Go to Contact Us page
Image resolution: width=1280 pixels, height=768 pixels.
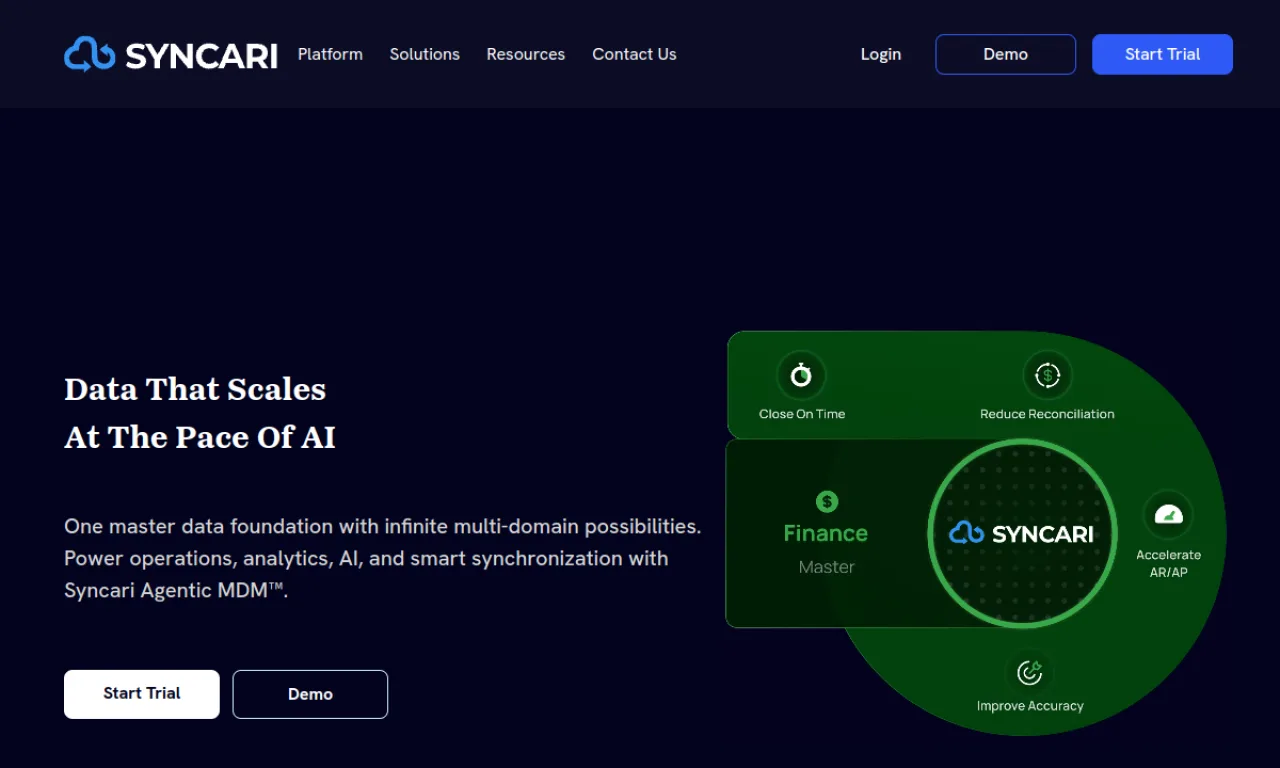(634, 54)
